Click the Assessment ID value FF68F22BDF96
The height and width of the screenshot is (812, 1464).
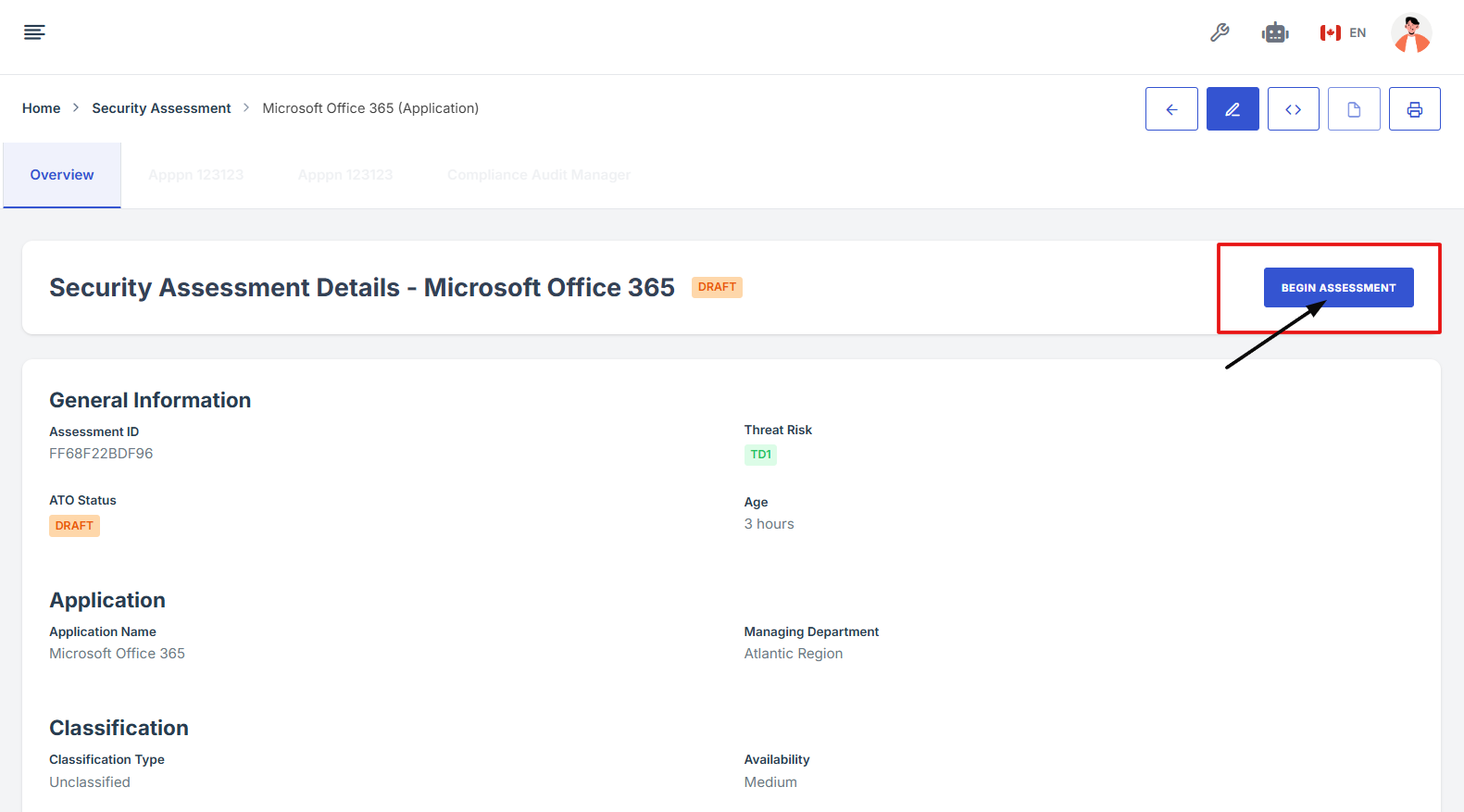point(101,454)
